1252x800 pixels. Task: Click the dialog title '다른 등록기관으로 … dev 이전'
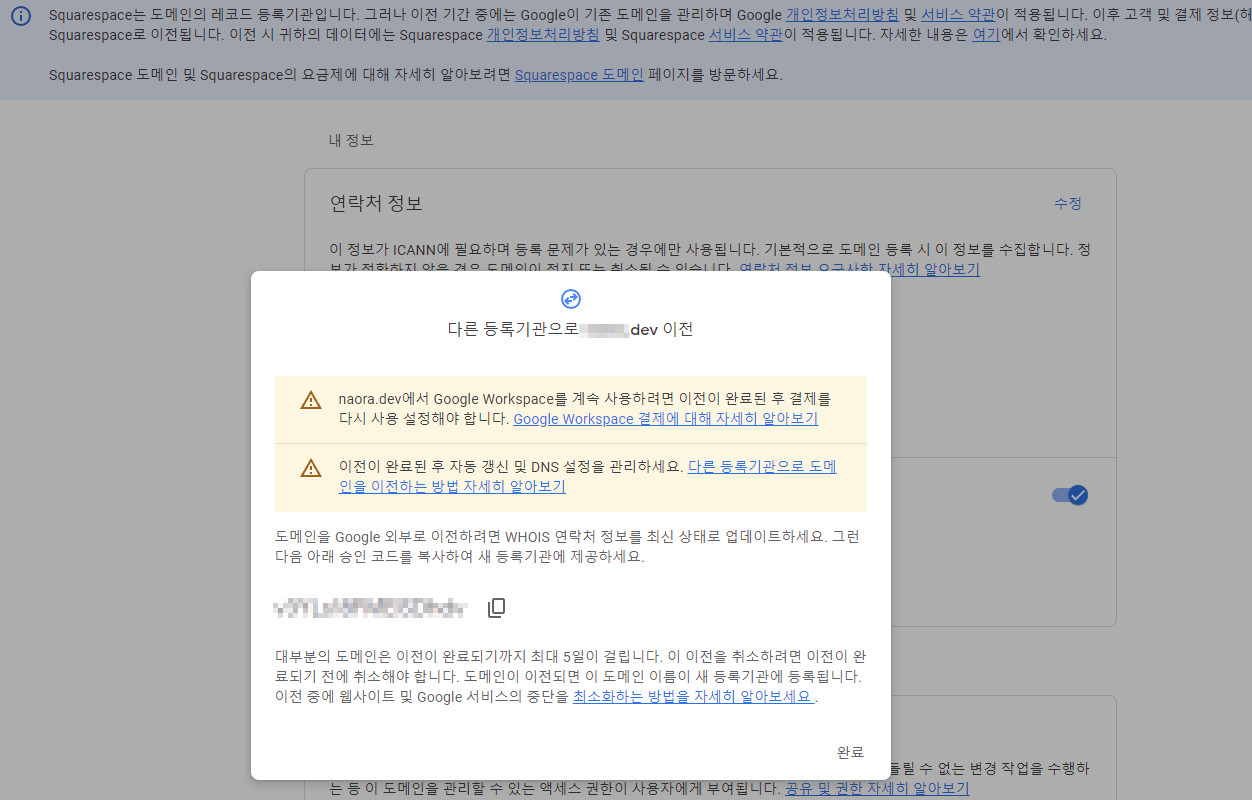coord(570,329)
